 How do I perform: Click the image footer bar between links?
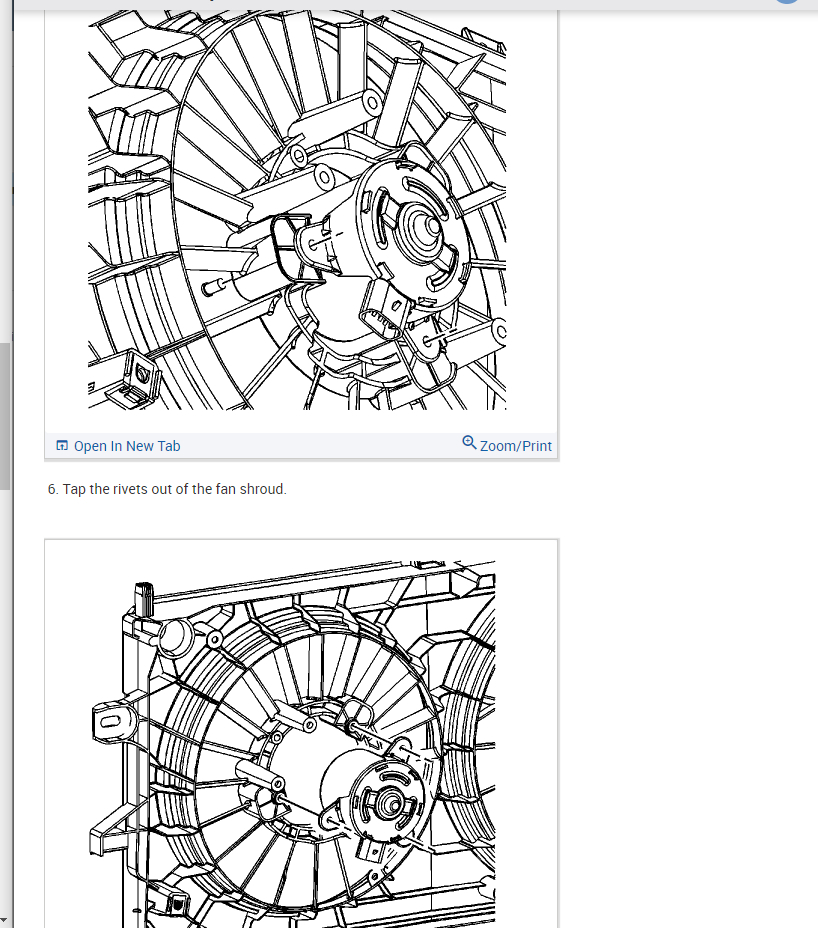tap(321, 446)
